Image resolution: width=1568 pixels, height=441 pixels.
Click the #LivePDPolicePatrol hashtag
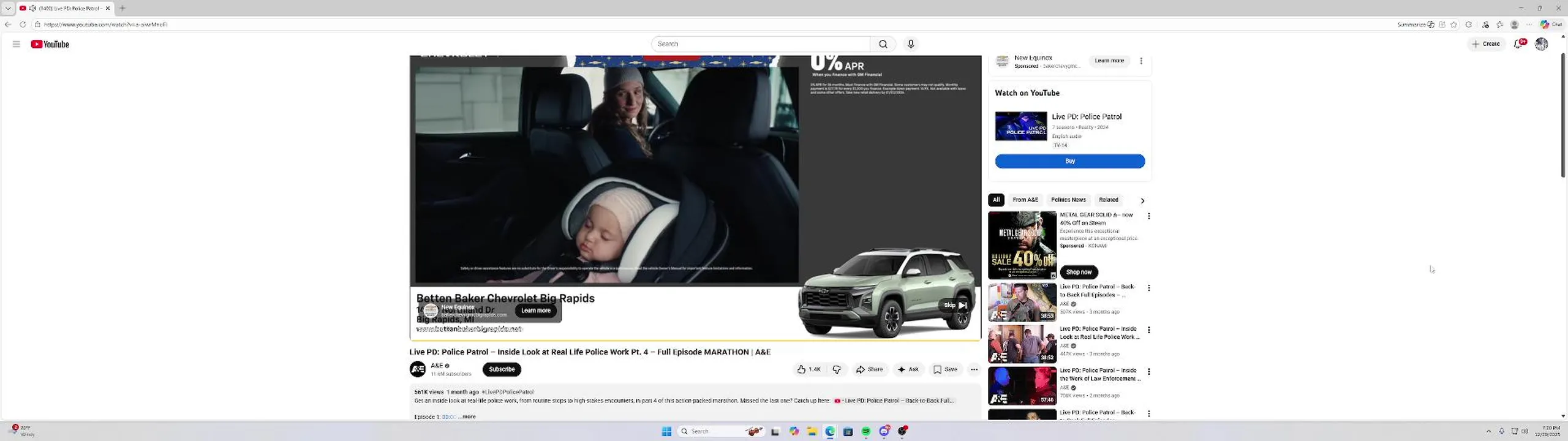508,392
